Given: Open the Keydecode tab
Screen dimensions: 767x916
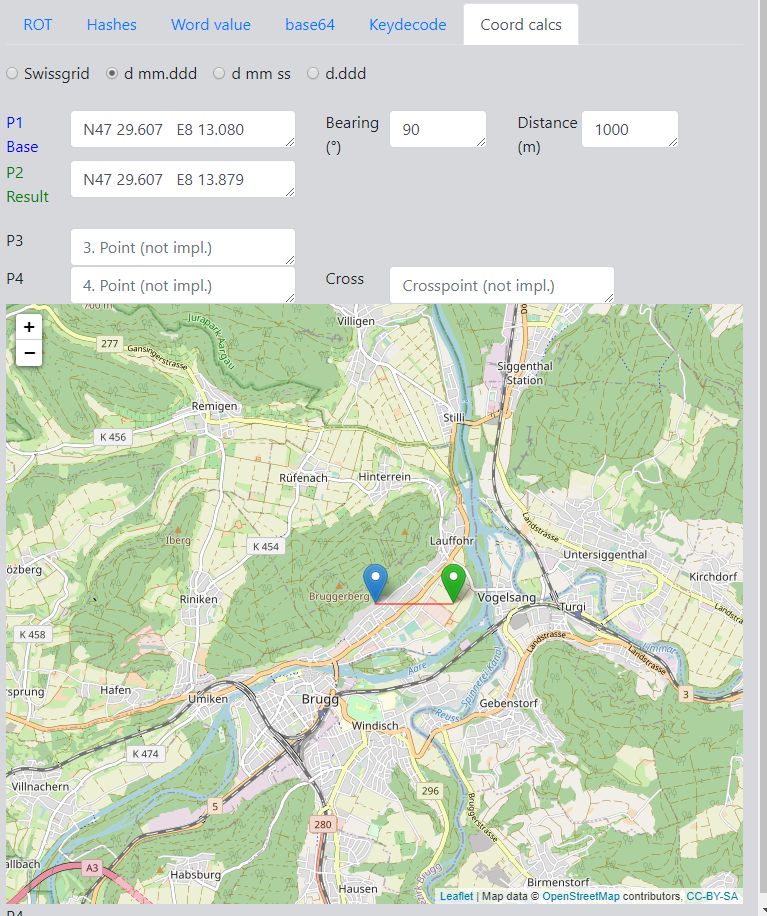Looking at the screenshot, I should pos(408,25).
